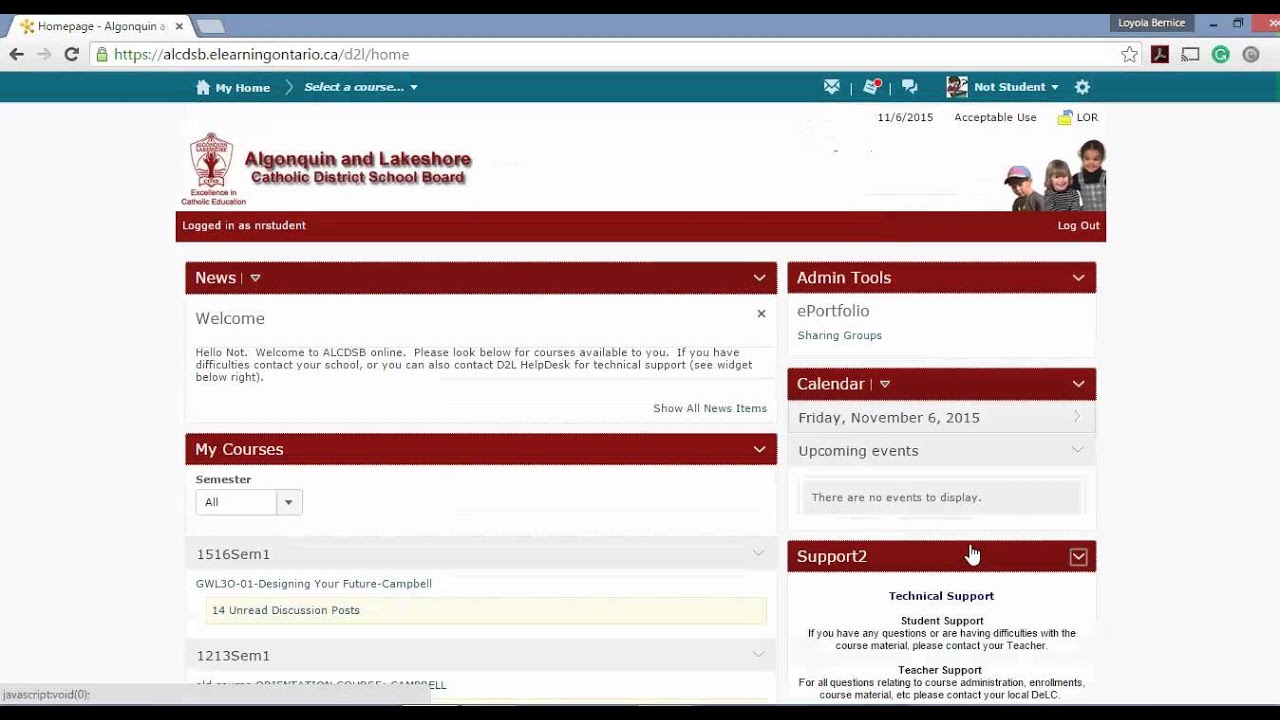Viewport: 1280px width, 720px height.
Task: Open the settings gear in navbar
Action: click(x=1082, y=87)
